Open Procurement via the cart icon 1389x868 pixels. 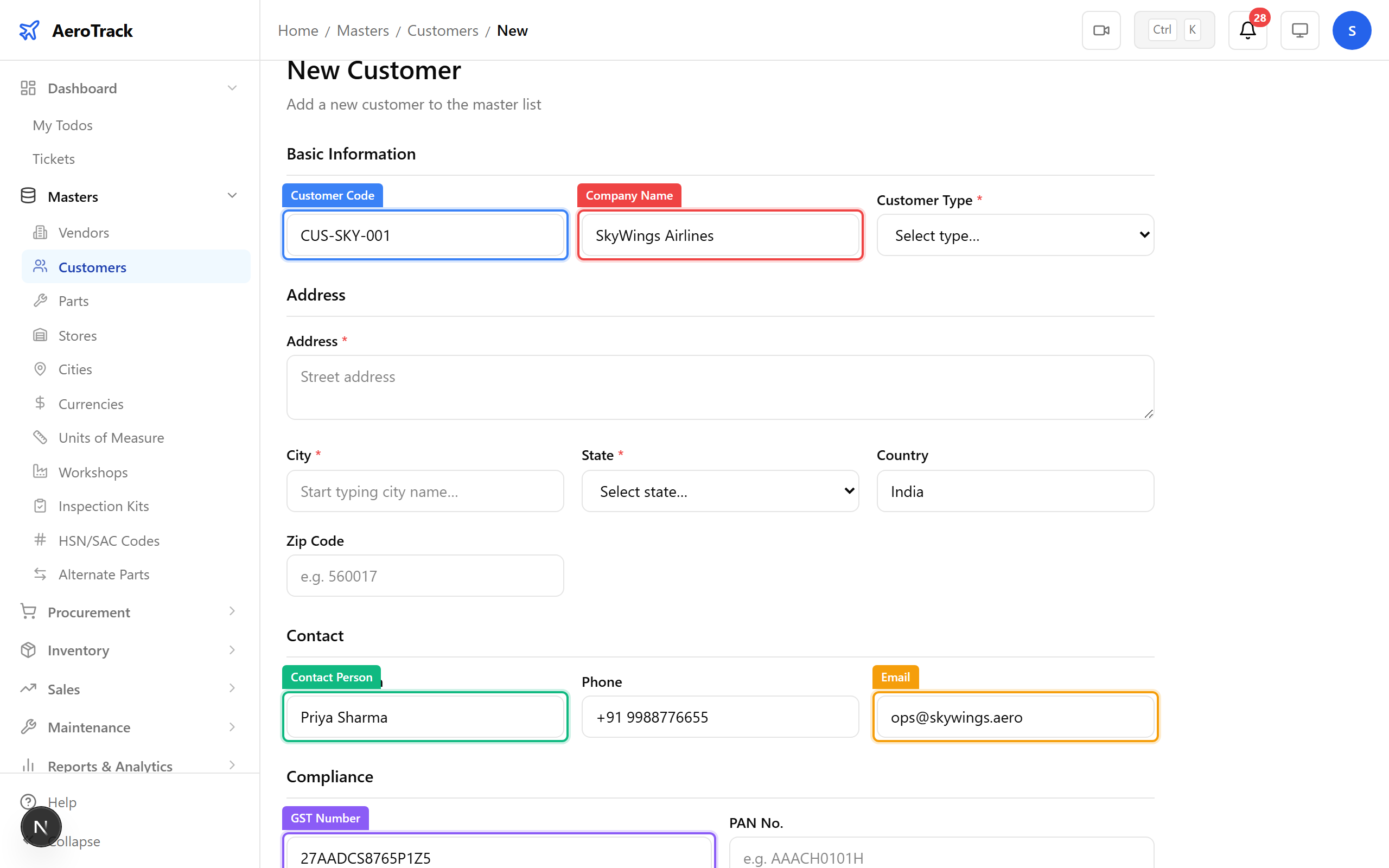(x=28, y=611)
